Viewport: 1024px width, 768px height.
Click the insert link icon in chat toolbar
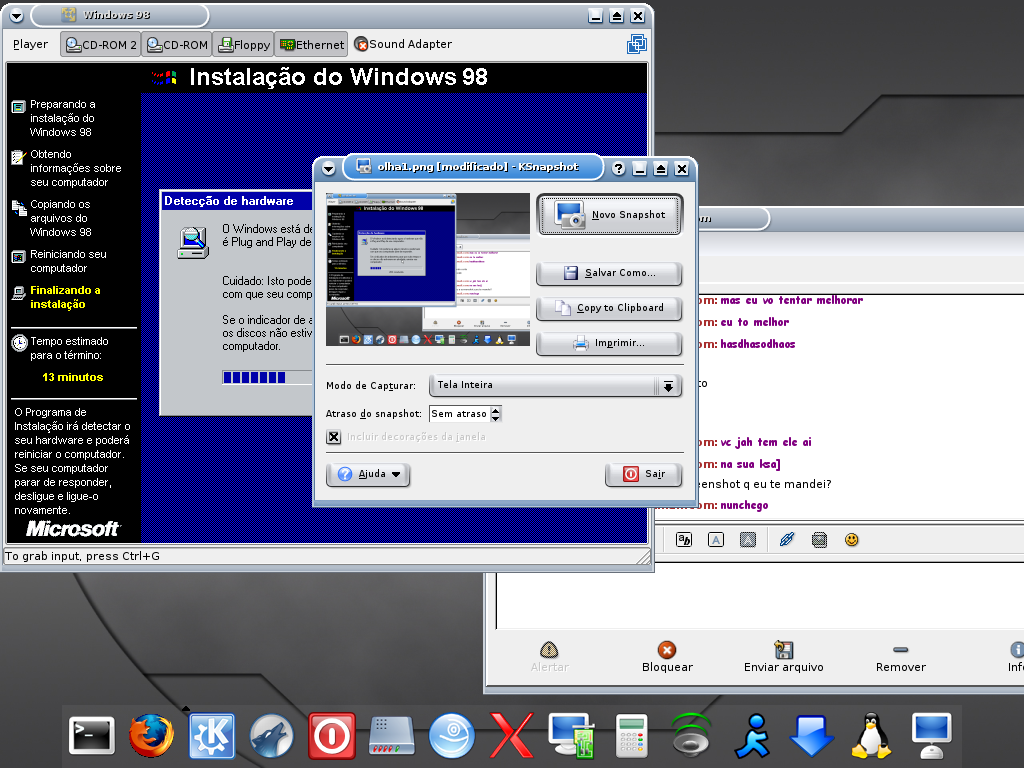787,539
